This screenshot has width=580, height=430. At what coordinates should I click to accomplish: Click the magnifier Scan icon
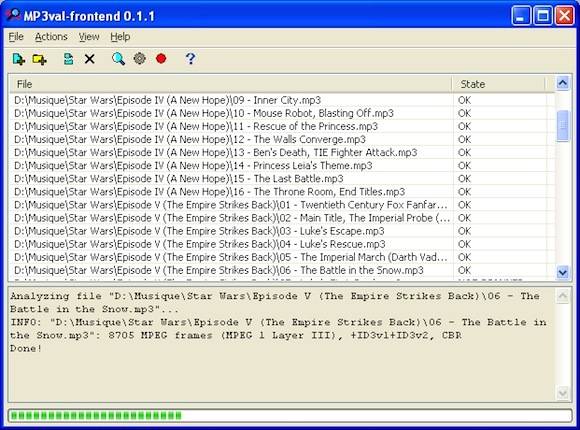(x=118, y=59)
